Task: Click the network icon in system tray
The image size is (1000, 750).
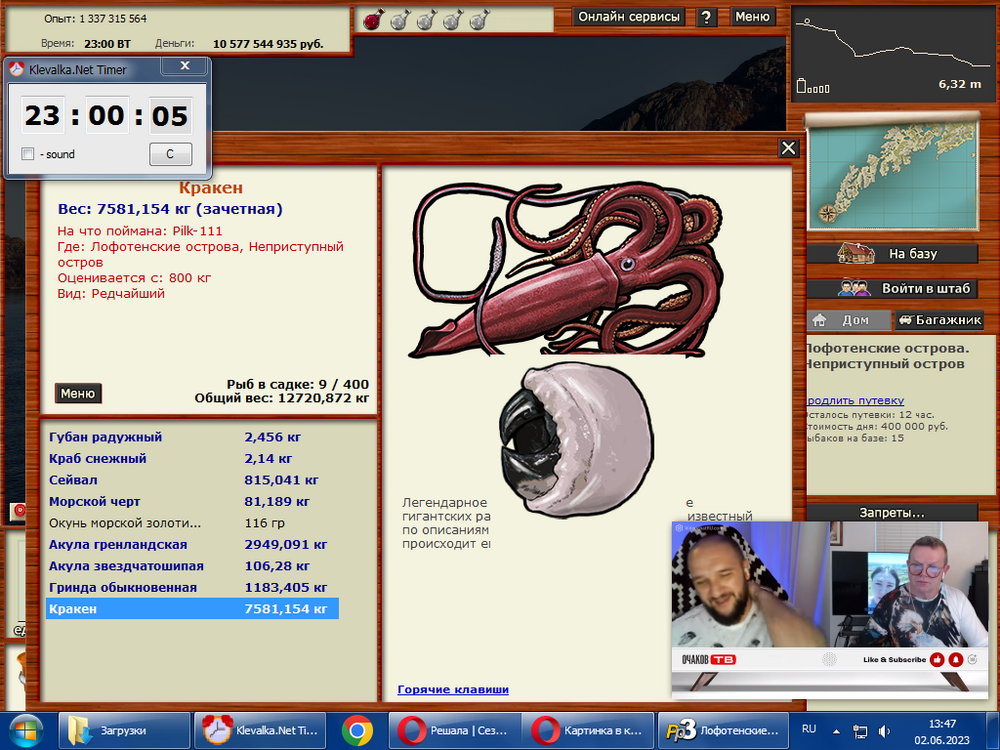Action: pos(859,731)
